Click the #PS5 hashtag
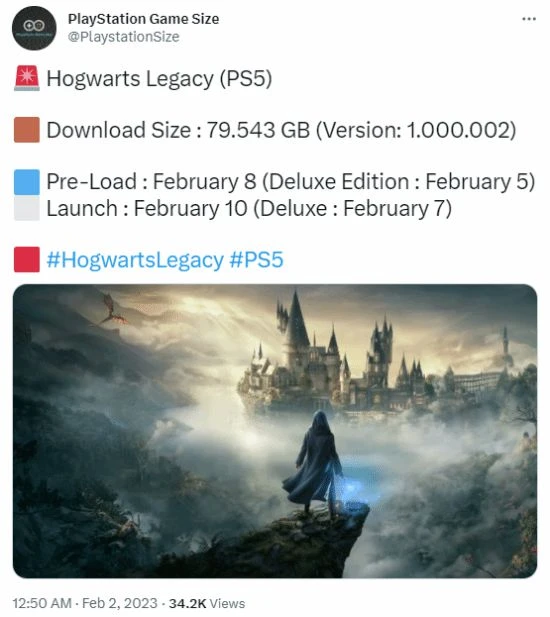 click(256, 260)
